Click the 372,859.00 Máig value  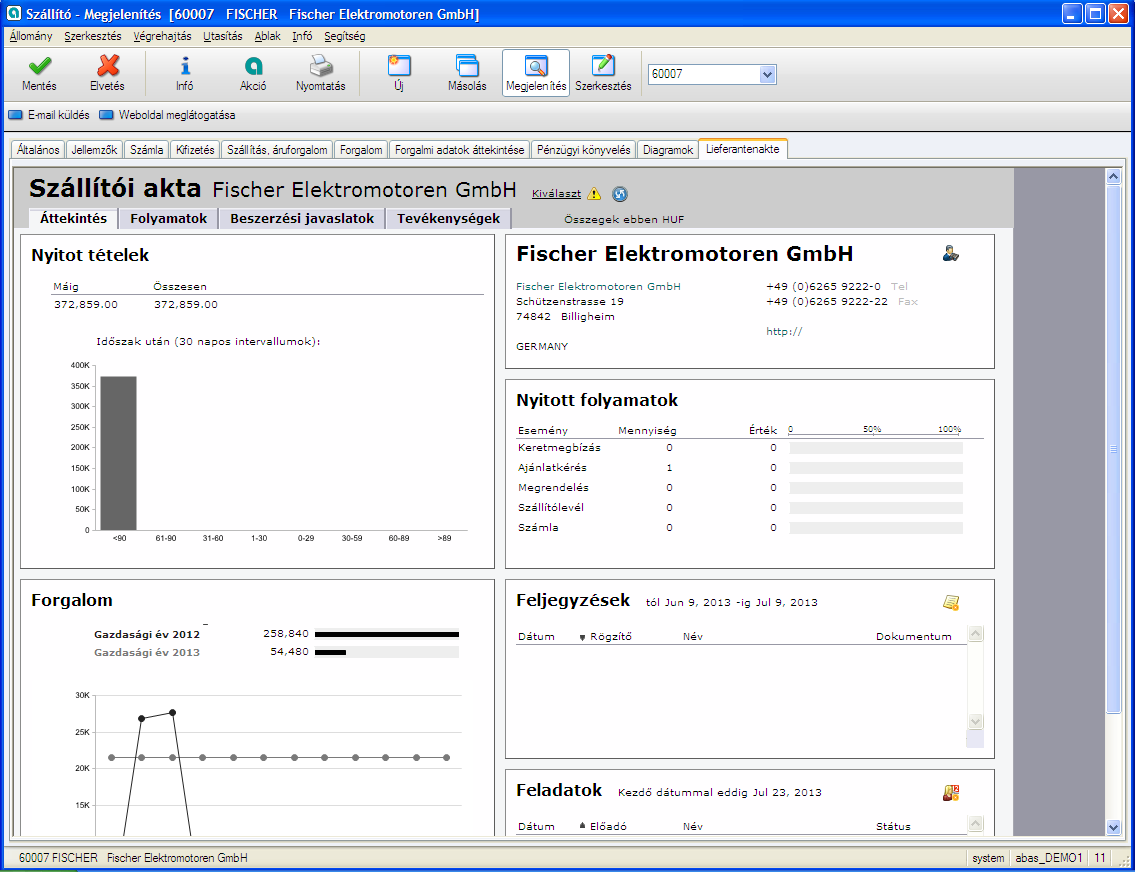point(85,305)
